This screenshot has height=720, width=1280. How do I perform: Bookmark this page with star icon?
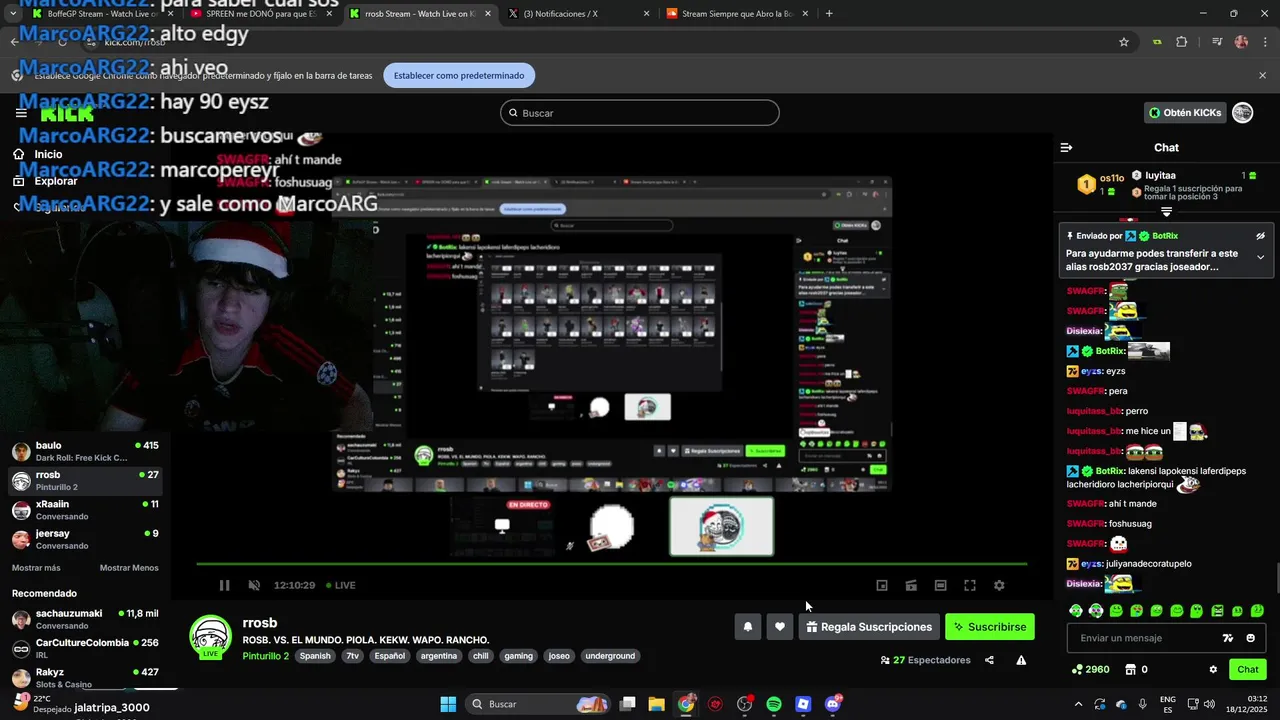click(1124, 42)
